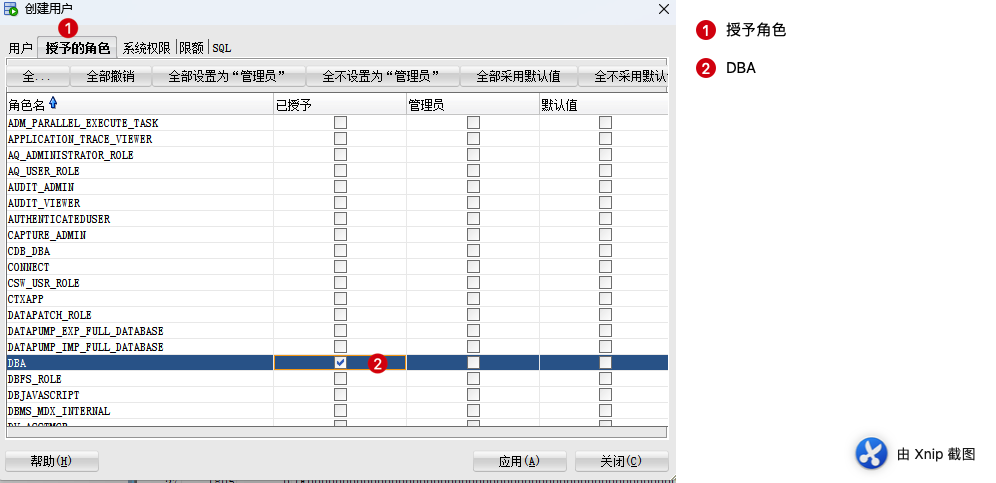
Task: Select the APPLICATION_TRACE_VIEWER role row
Action: [80, 139]
